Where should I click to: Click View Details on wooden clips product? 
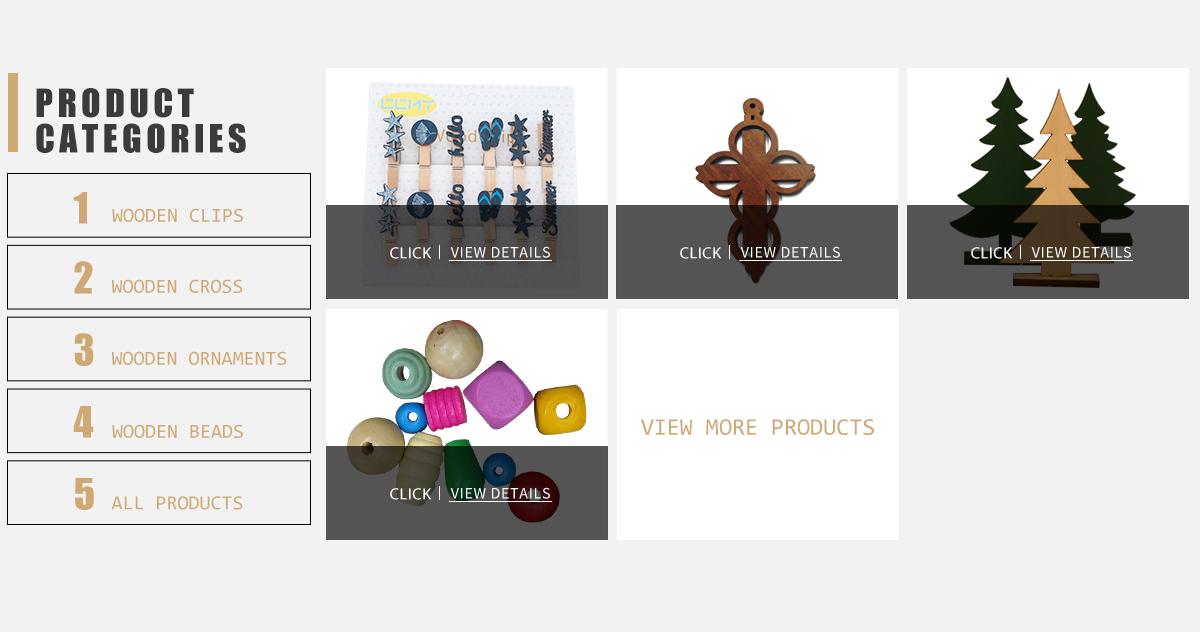tap(500, 252)
